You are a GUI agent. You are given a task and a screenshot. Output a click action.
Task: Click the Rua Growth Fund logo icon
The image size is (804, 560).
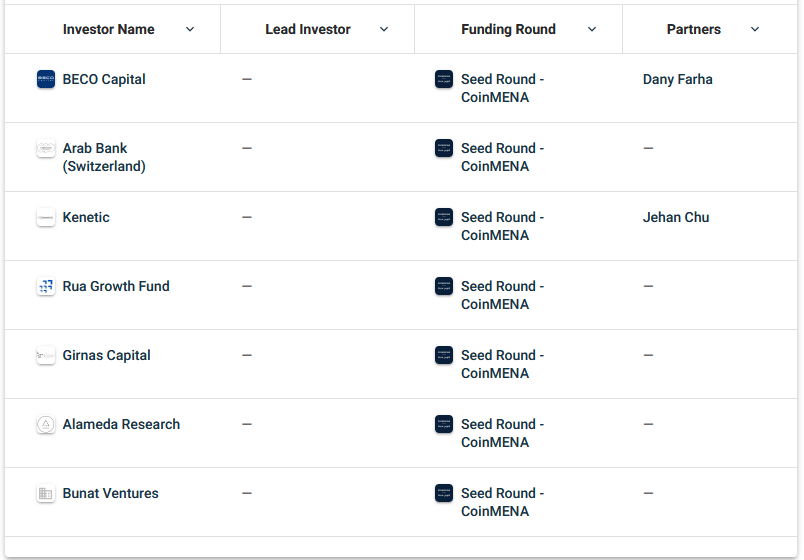(46, 286)
